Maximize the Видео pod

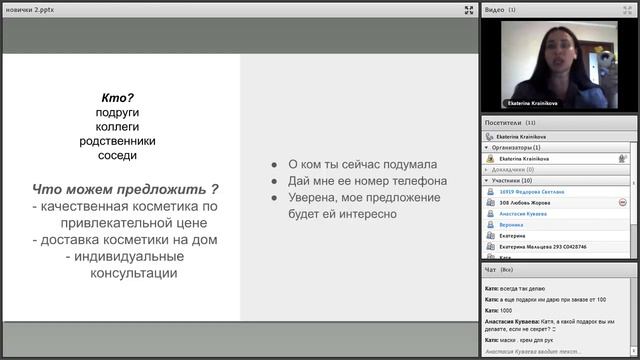tap(627, 10)
